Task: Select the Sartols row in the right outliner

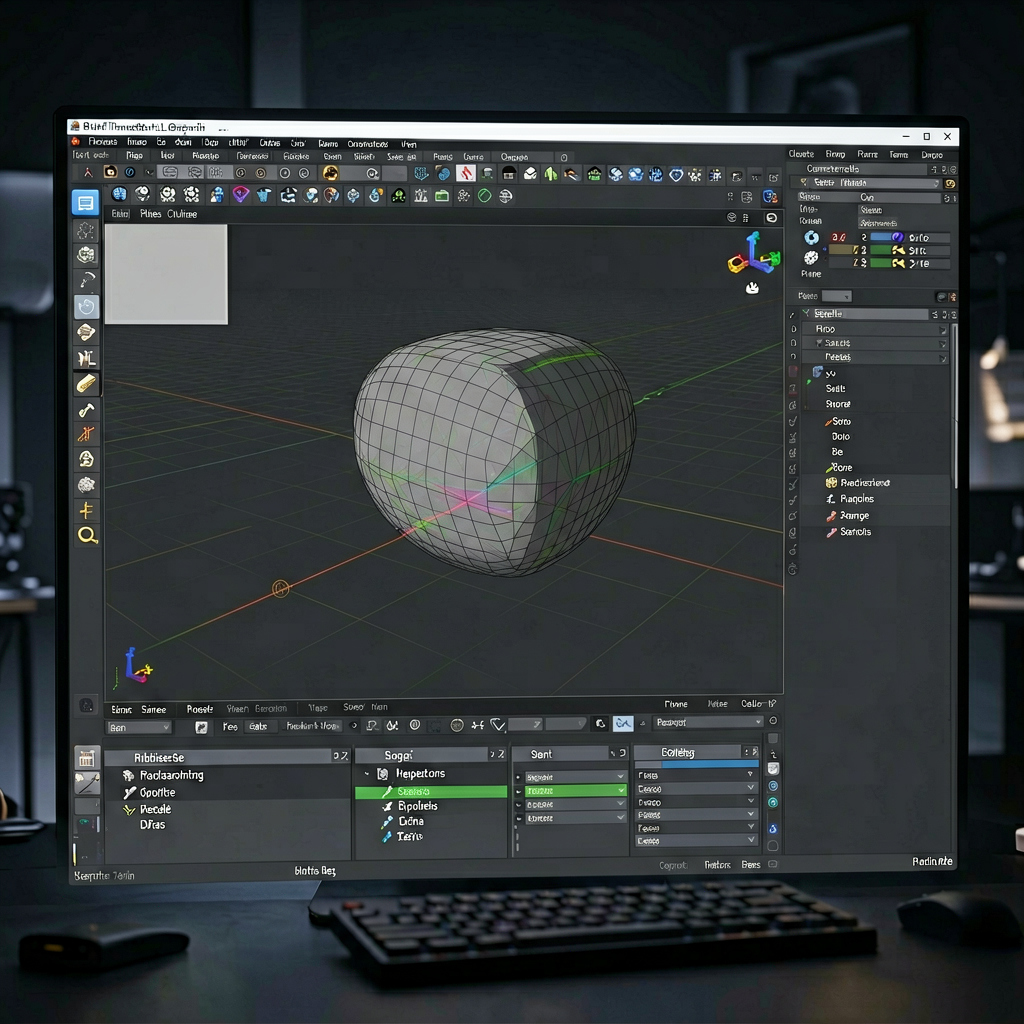Action: coord(856,532)
